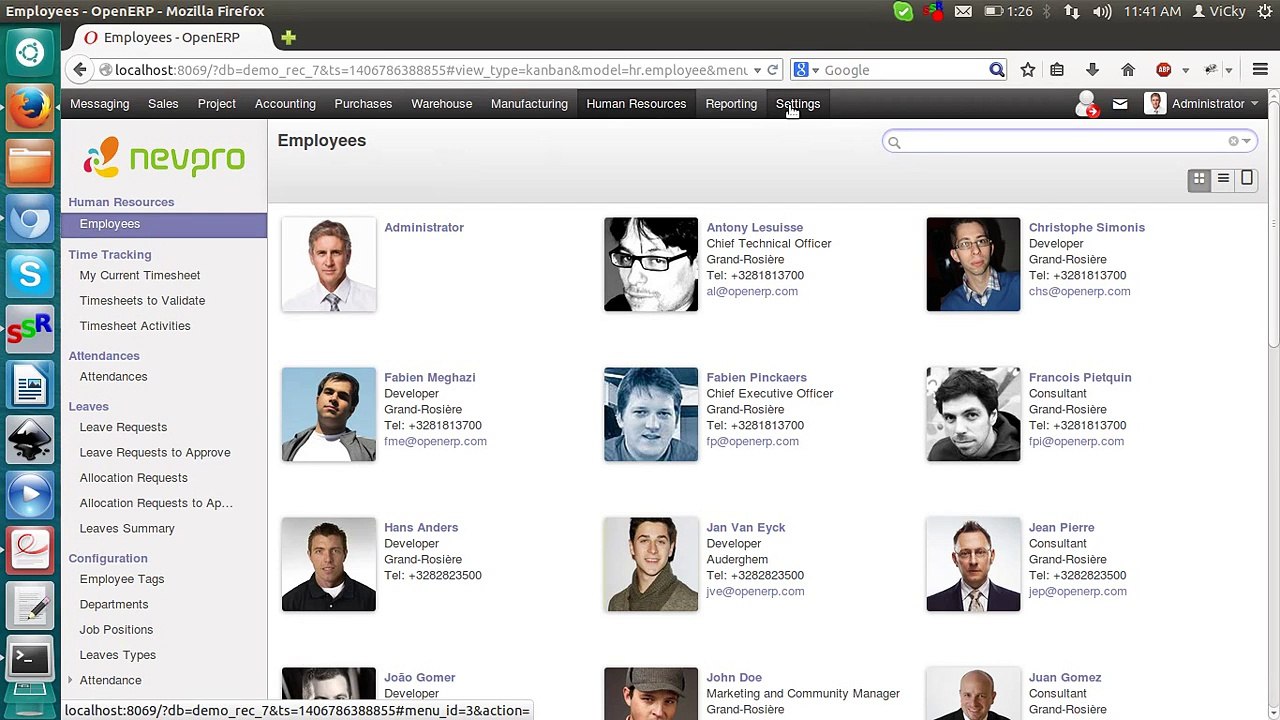Open system volume indicator
1280x720 pixels.
pyautogui.click(x=1102, y=12)
